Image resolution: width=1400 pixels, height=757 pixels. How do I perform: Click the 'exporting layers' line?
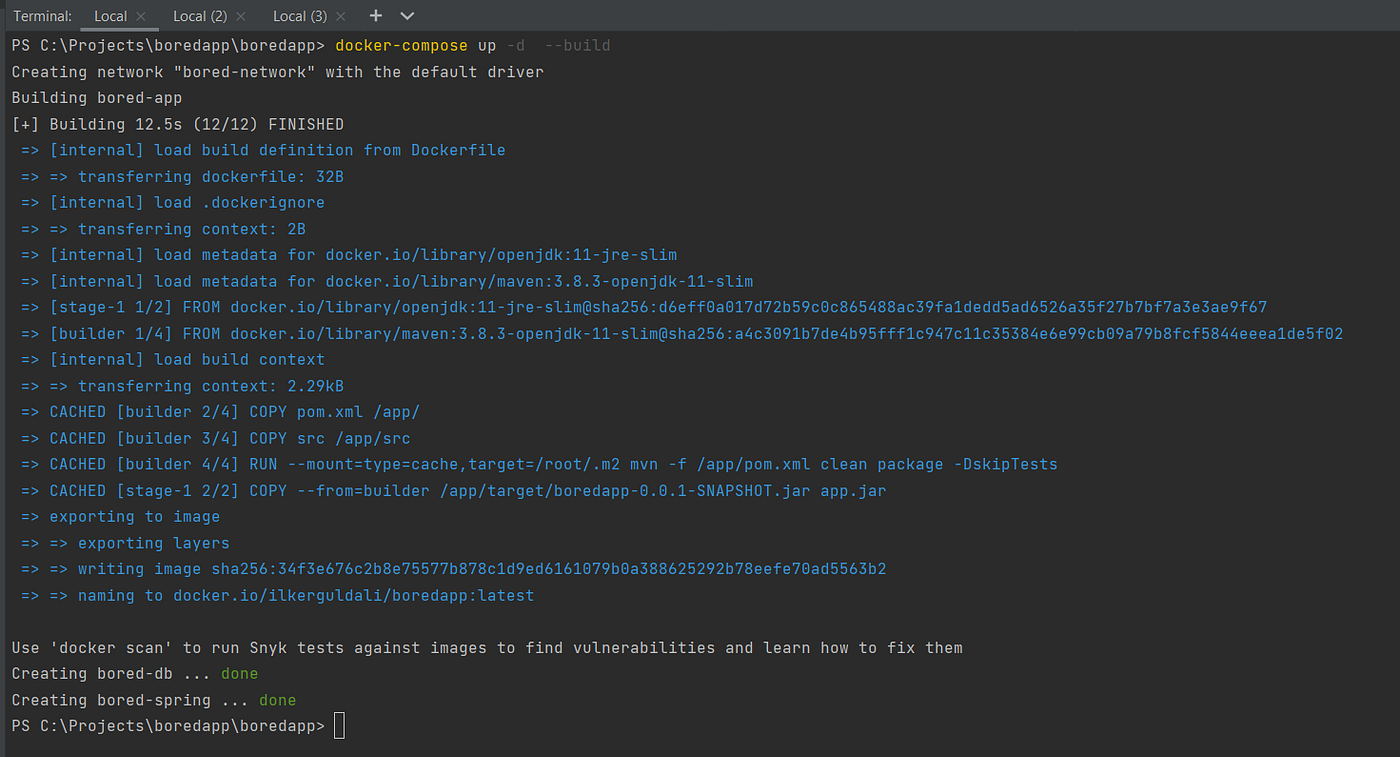tap(125, 543)
